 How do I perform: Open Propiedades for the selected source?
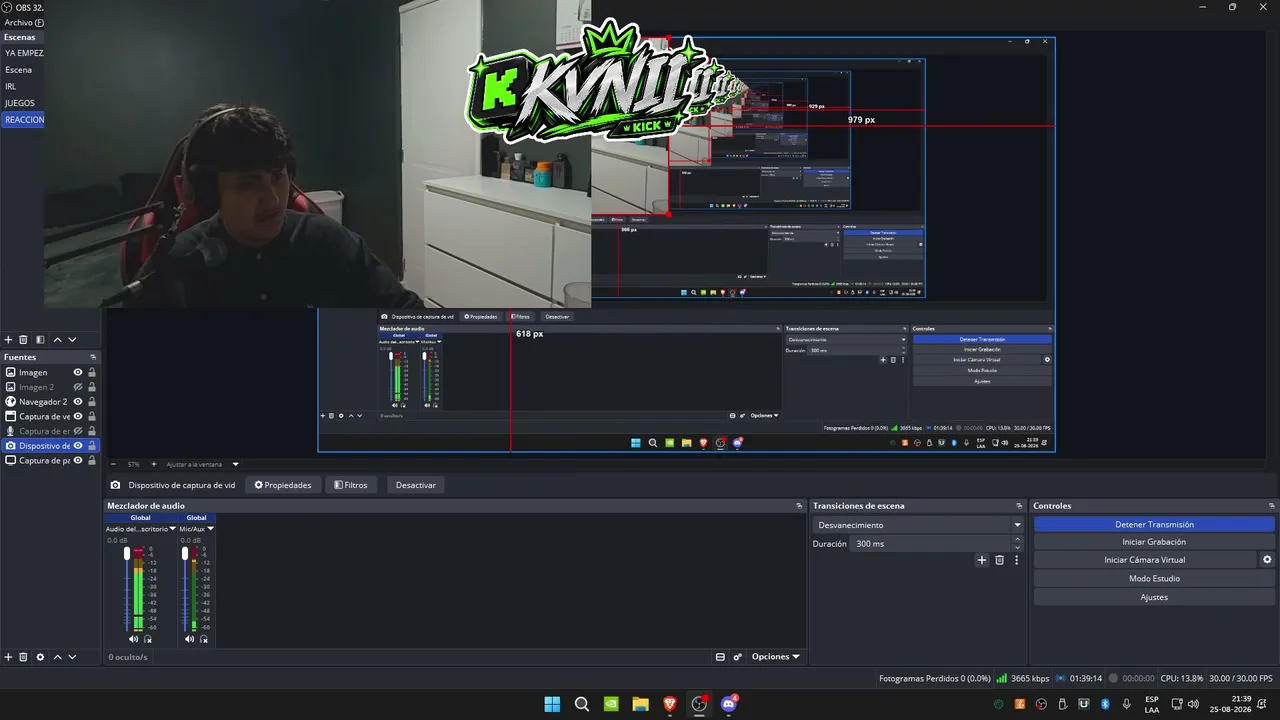pos(283,485)
